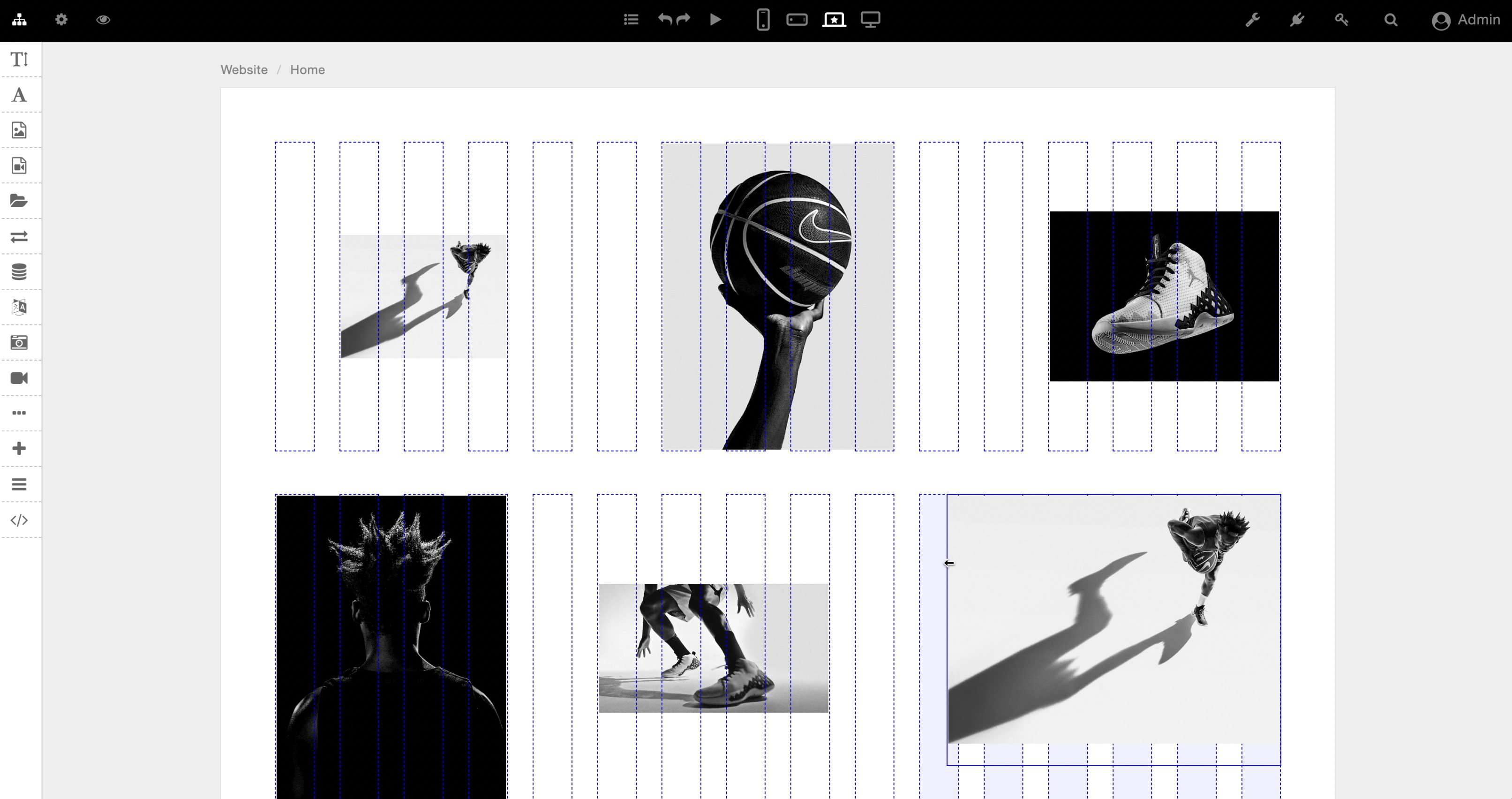Switch to desktop monitor viewport
The height and width of the screenshot is (799, 1512).
871,20
